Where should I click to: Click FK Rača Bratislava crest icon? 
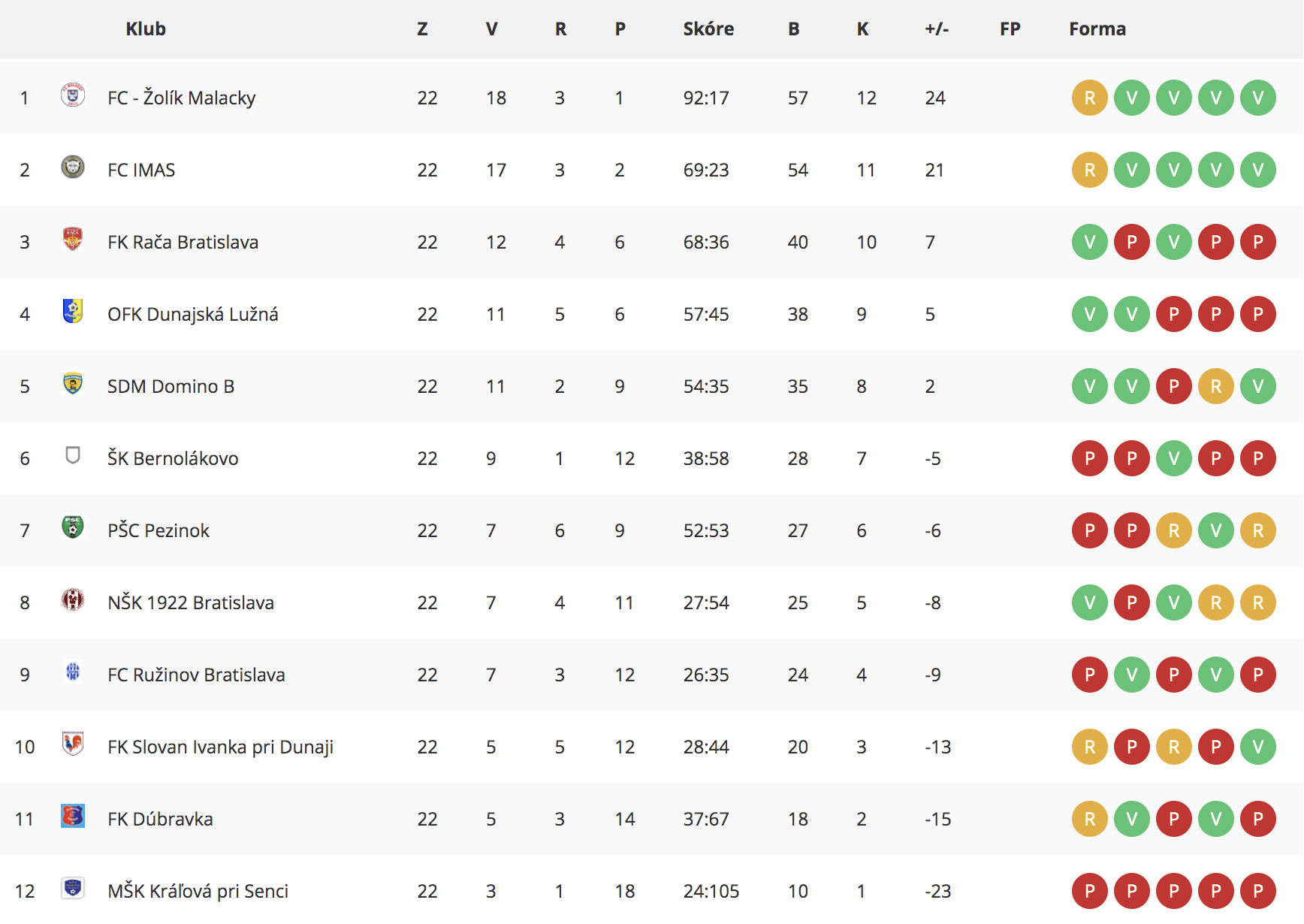[x=73, y=239]
